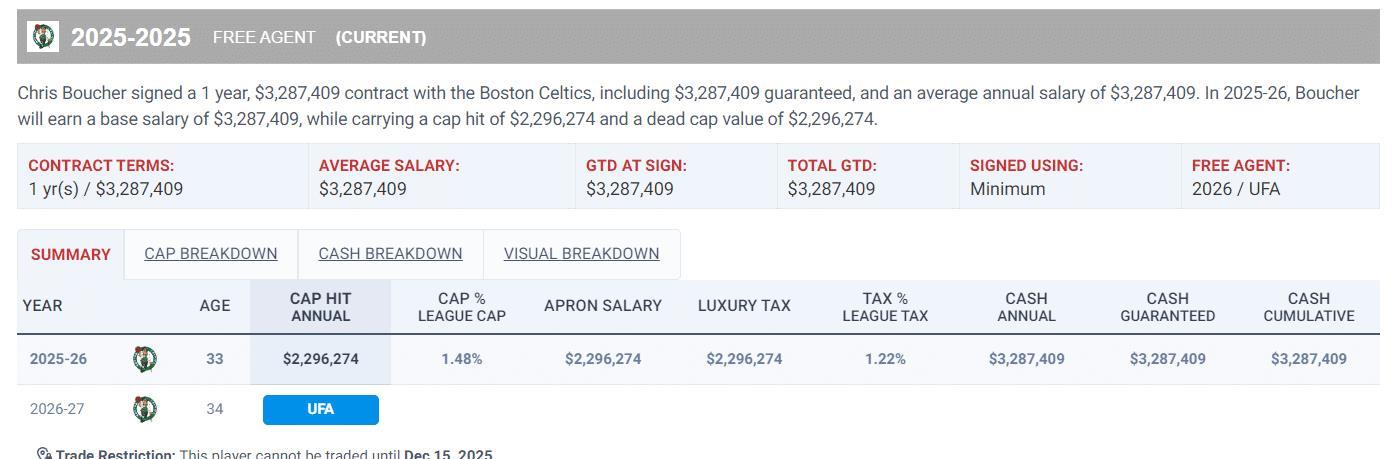Click the Cash Guaranteed column header
Viewport: 1392px width, 459px height.
click(1167, 307)
